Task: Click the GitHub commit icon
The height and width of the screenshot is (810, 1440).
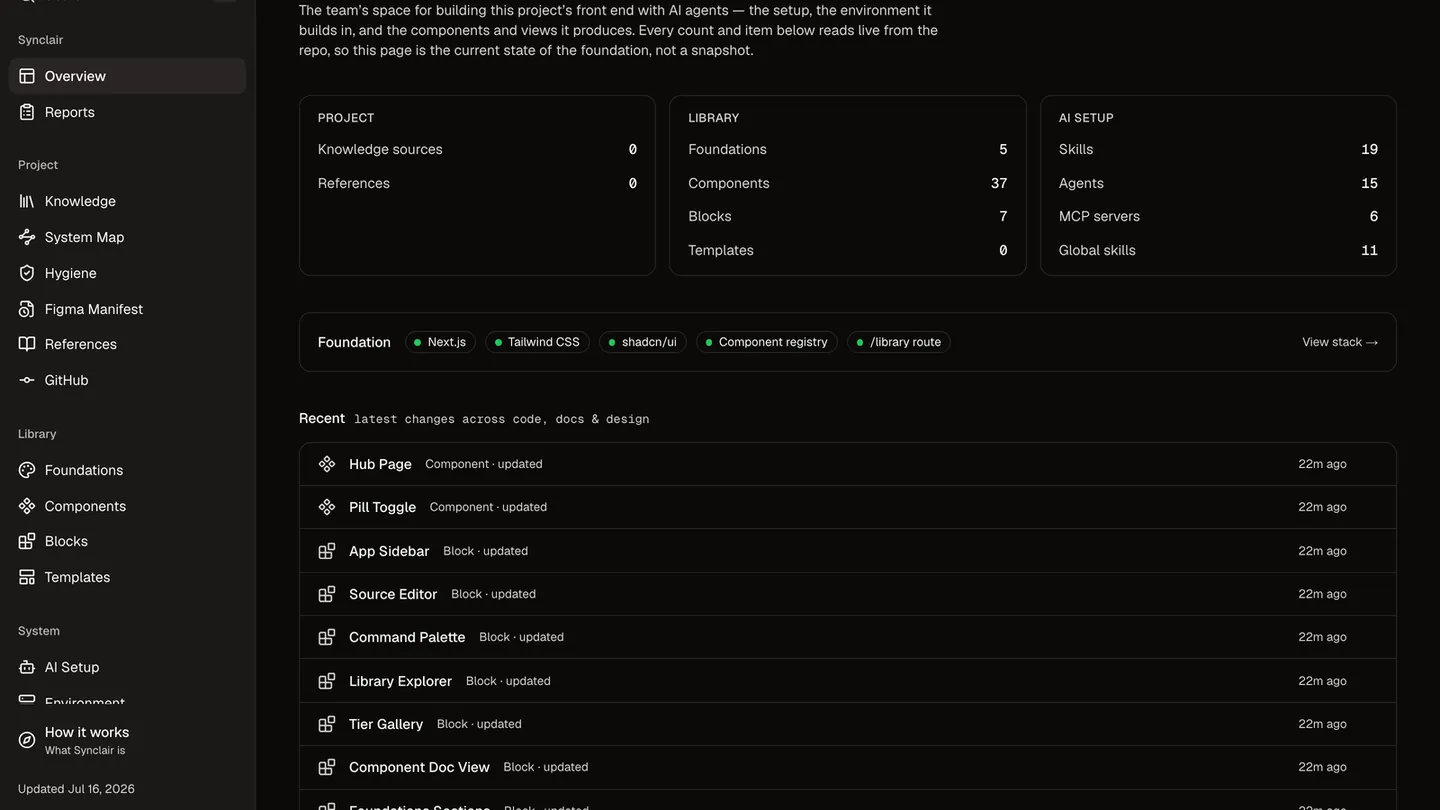Action: pos(27,380)
